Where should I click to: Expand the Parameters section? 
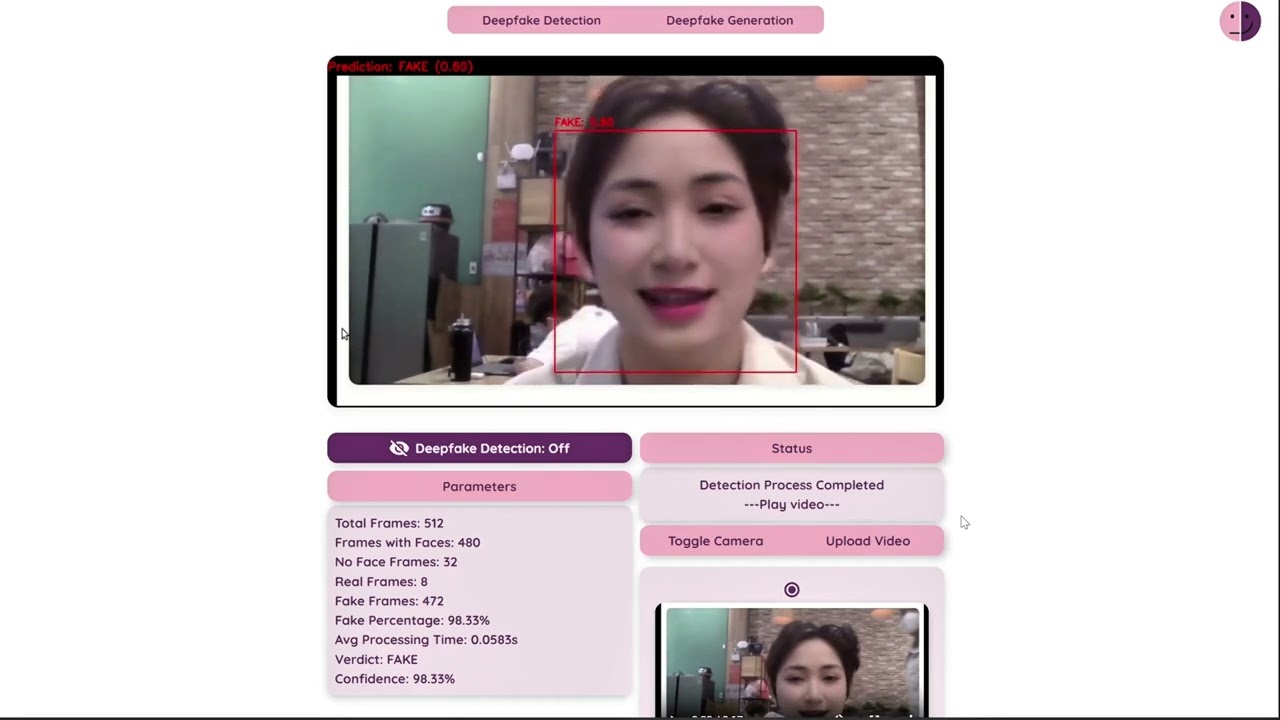click(x=479, y=486)
